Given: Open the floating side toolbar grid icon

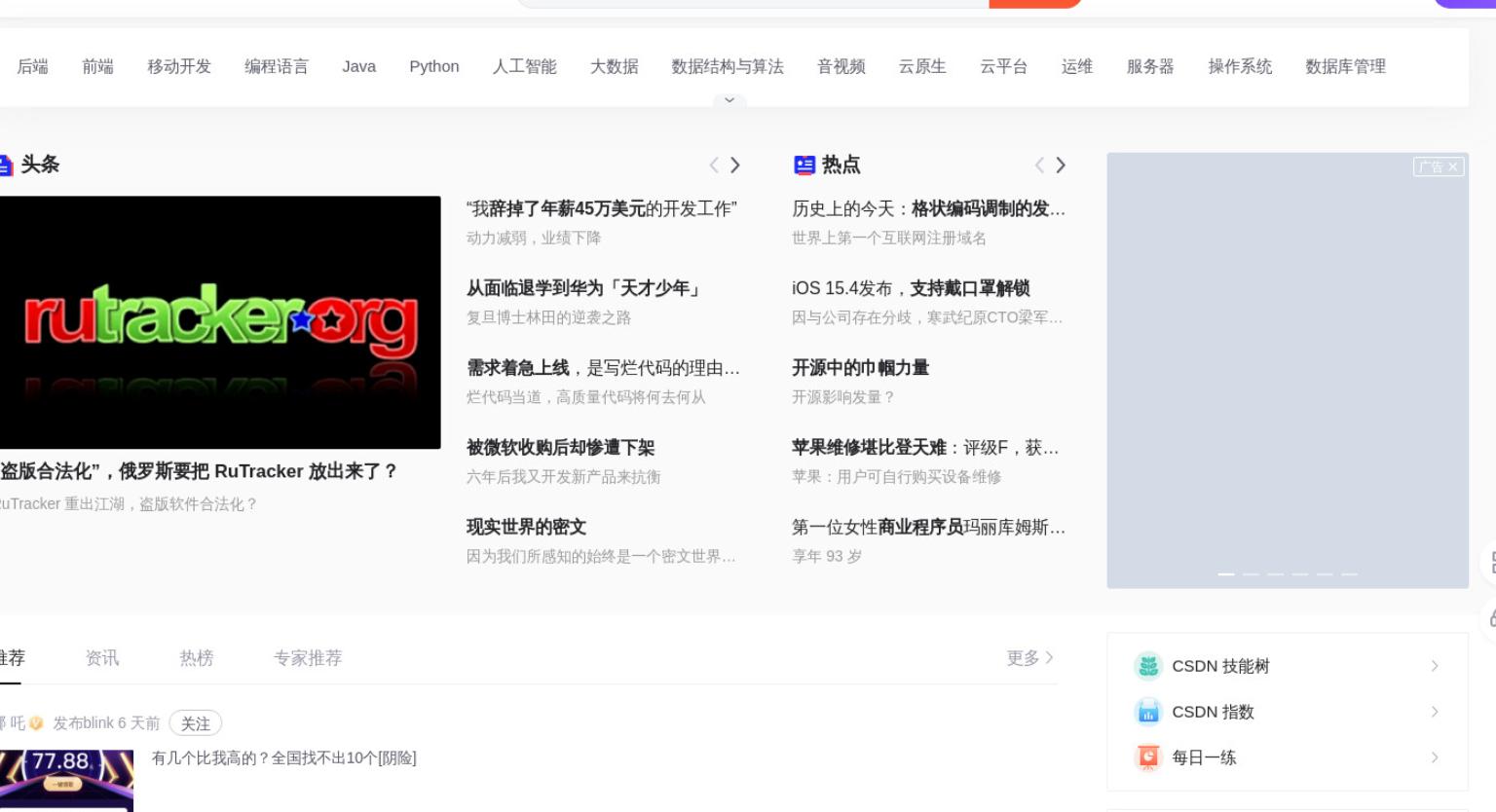Looking at the screenshot, I should tap(1489, 563).
